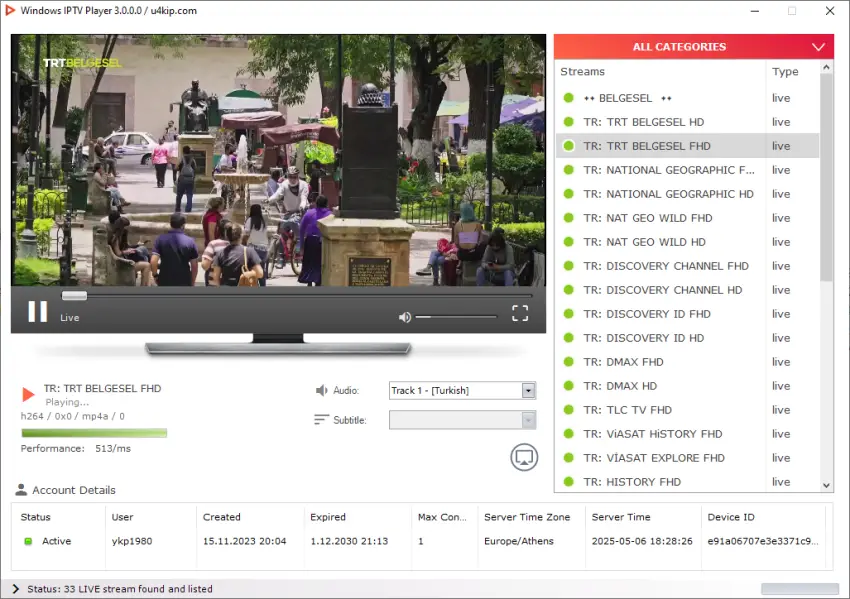
Task: Select TR: NAT GEO WILD HD stream
Action: pyautogui.click(x=687, y=242)
